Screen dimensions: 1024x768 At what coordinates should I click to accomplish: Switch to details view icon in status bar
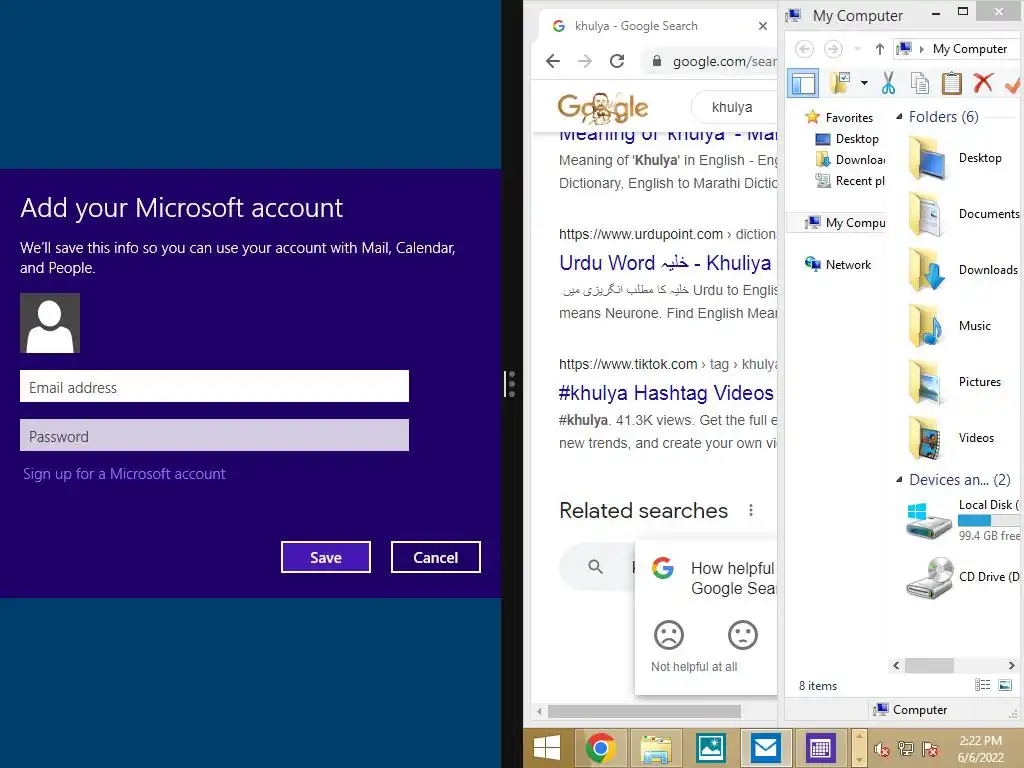coord(982,685)
